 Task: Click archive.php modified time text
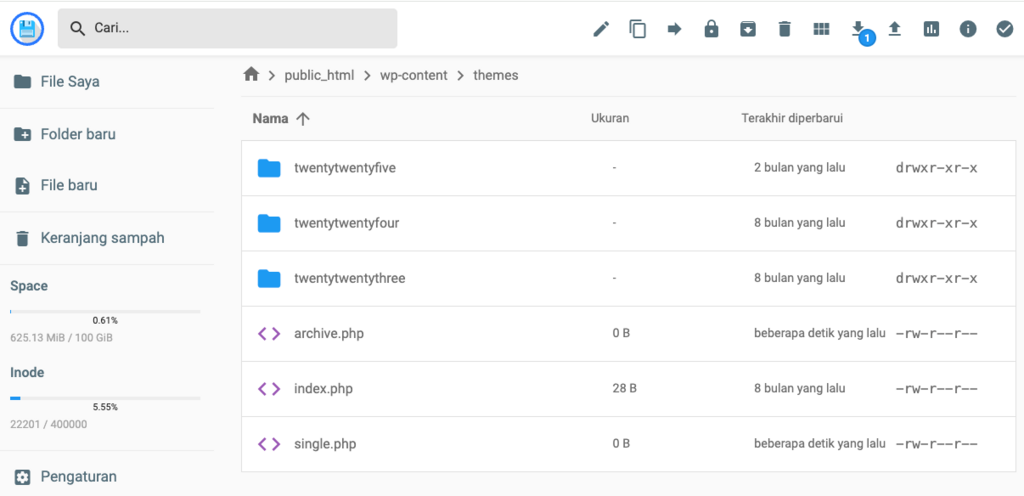[x=820, y=333]
